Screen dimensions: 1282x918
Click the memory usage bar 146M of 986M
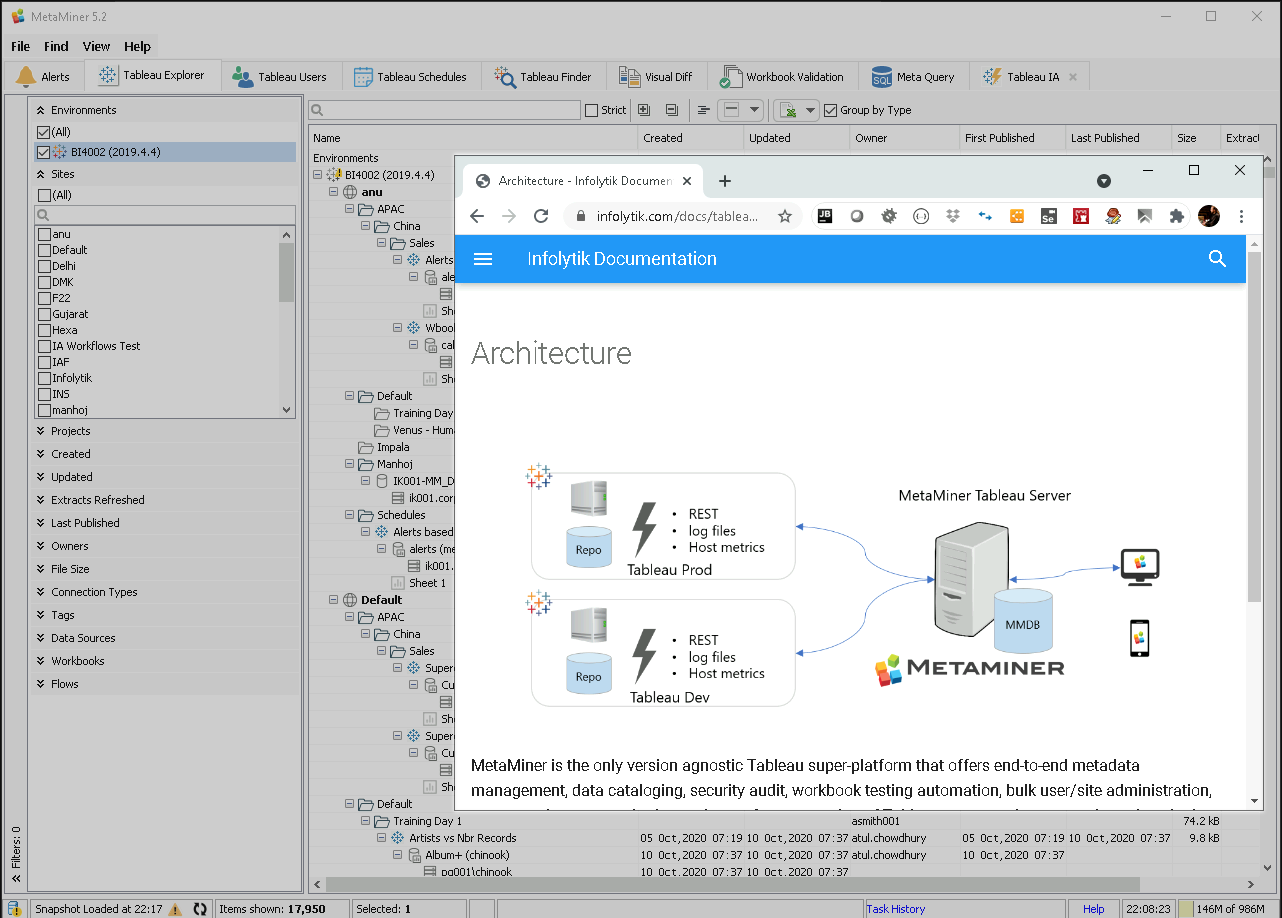[1229, 909]
